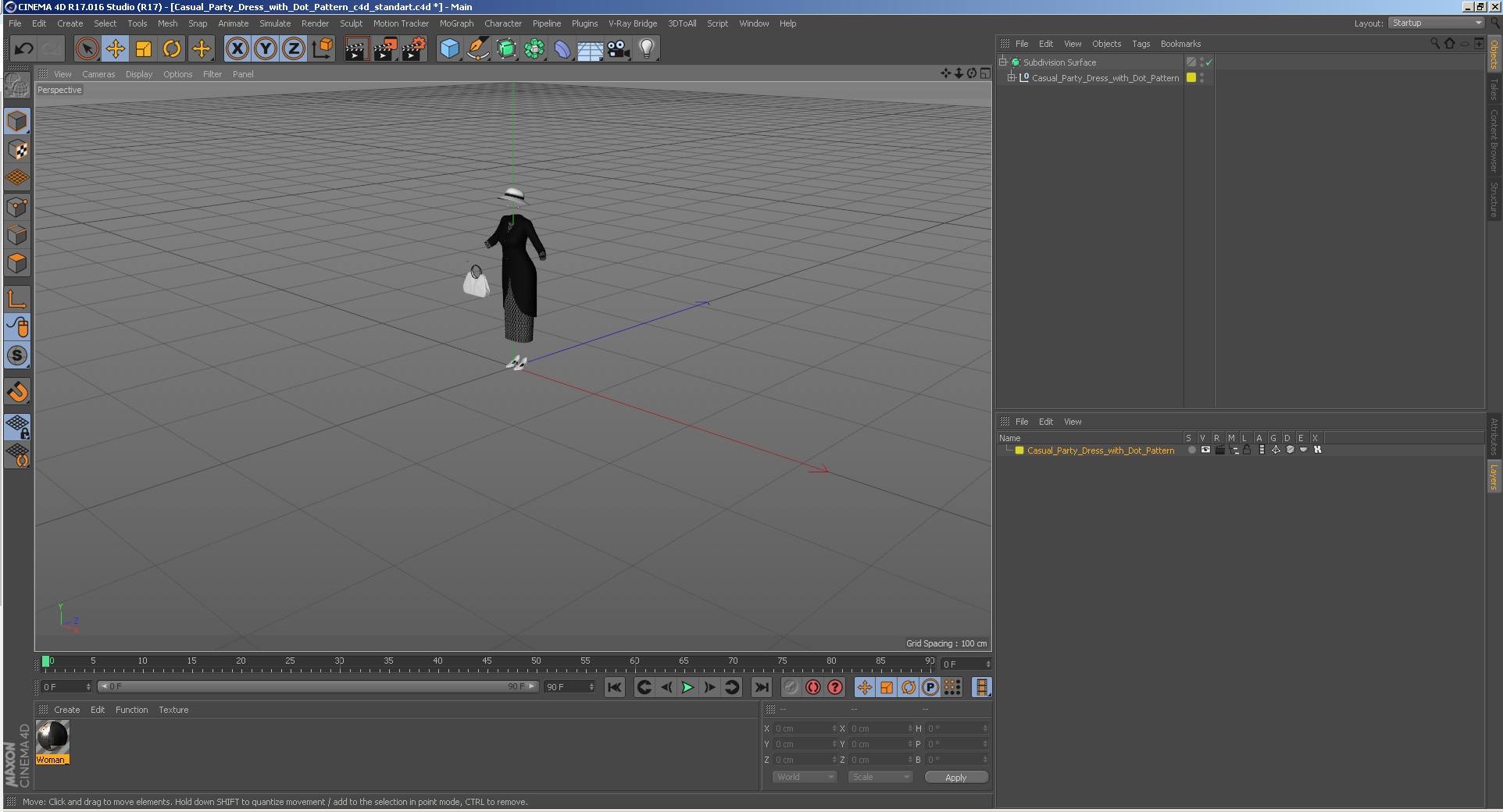1503x812 pixels.
Task: Expand the Casual_Party_Dress_with_Dot_Pattern object
Action: point(1012,77)
